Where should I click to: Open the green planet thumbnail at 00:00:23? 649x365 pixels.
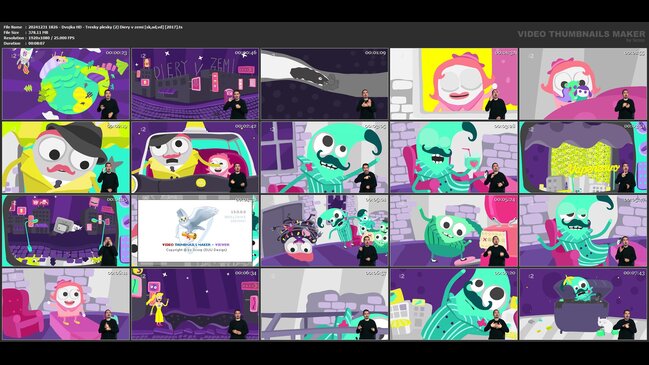point(66,84)
